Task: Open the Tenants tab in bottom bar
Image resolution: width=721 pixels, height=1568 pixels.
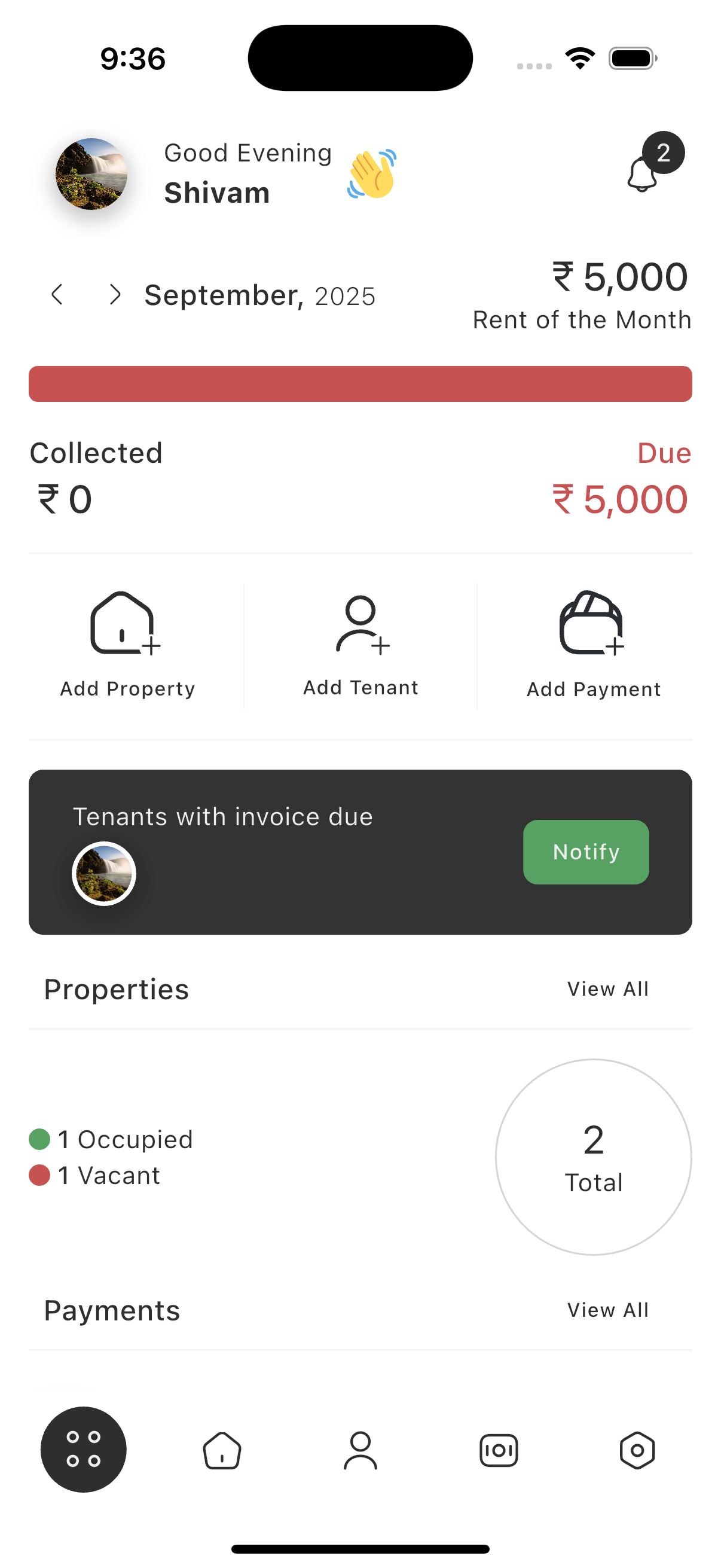Action: click(360, 1450)
